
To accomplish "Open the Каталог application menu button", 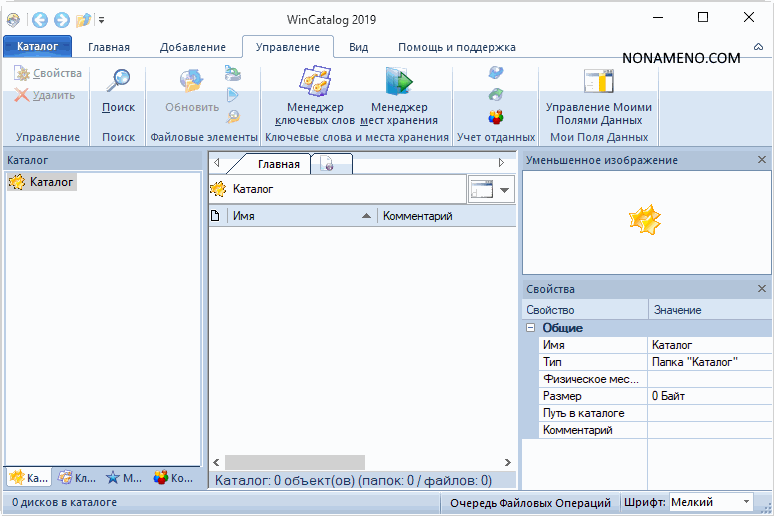I will pyautogui.click(x=37, y=46).
